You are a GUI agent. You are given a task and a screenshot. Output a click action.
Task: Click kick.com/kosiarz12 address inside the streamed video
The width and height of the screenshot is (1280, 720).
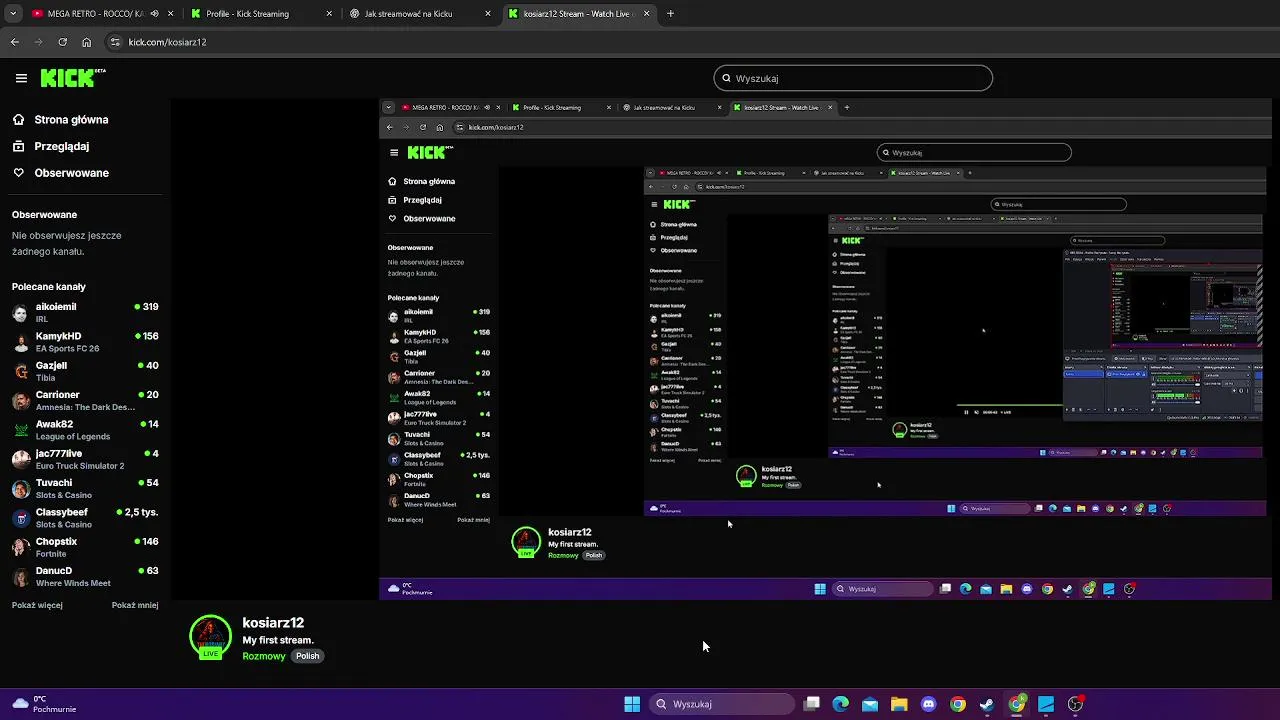click(496, 127)
